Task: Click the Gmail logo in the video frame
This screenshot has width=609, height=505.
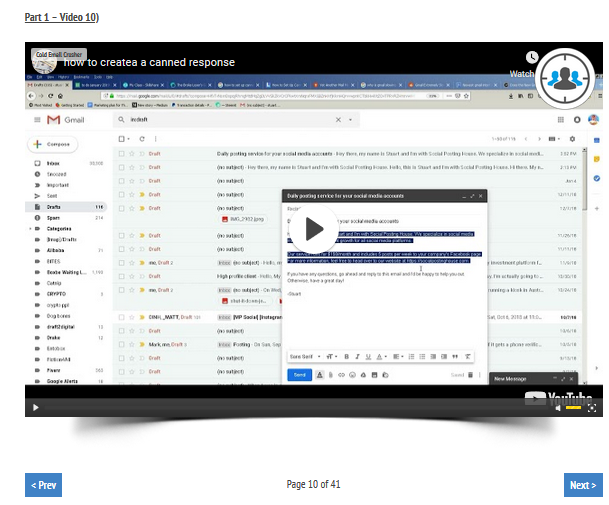Action: (65, 120)
